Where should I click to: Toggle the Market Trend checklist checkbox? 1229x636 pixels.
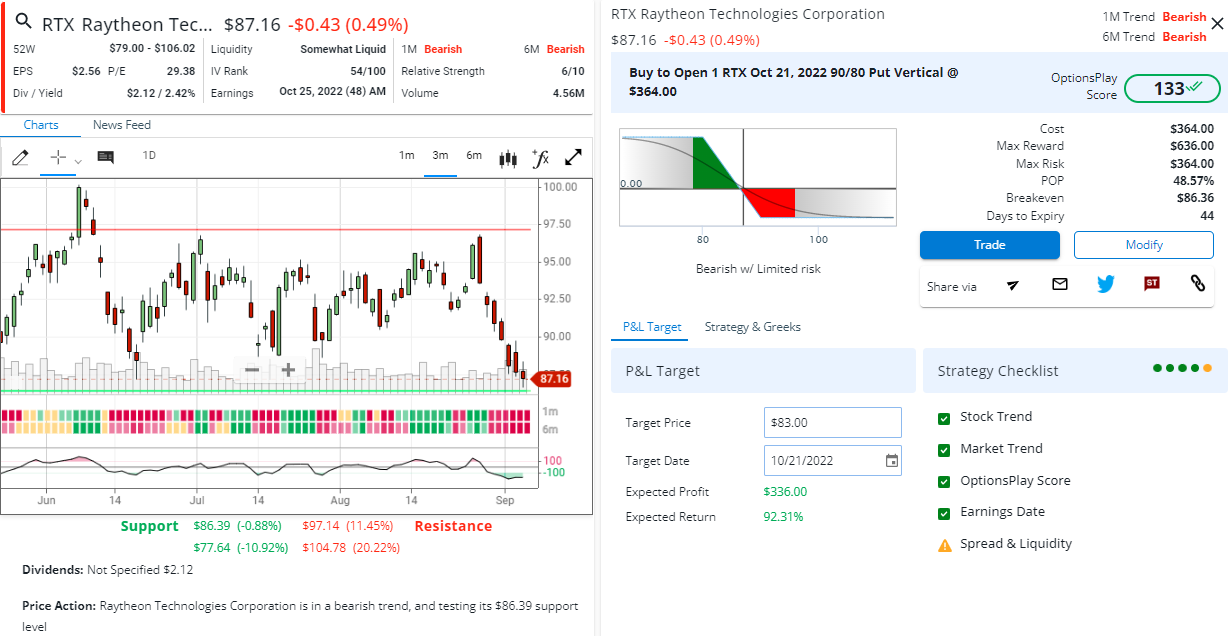pos(944,450)
